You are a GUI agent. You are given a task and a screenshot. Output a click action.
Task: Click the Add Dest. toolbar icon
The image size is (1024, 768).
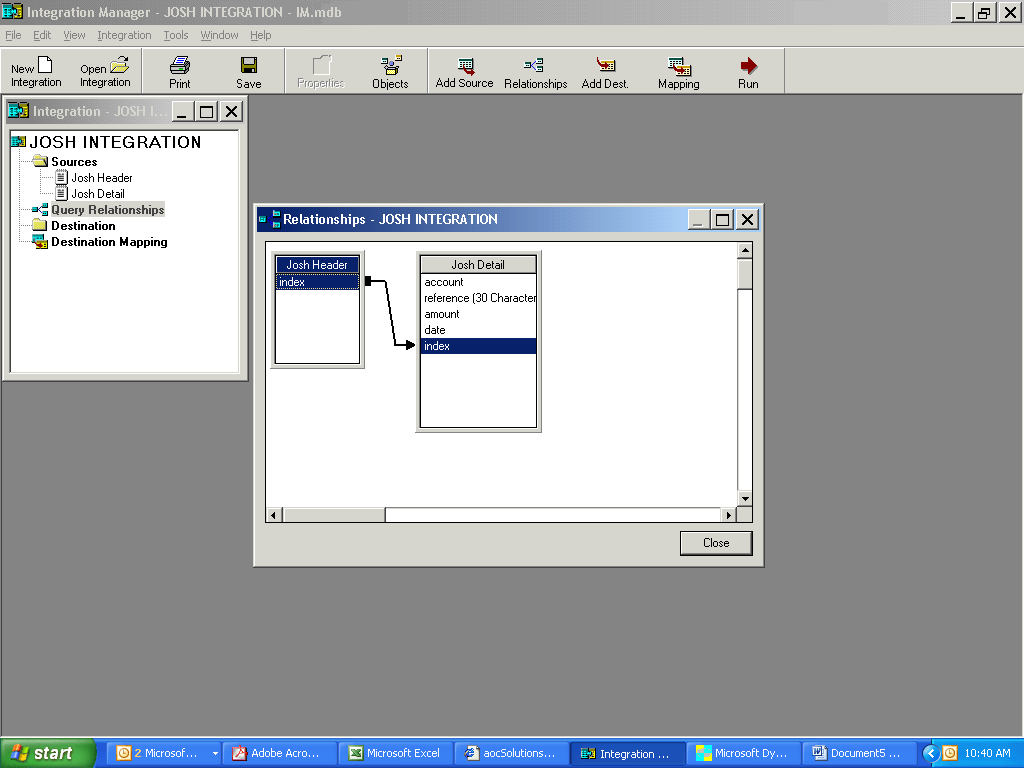[603, 70]
